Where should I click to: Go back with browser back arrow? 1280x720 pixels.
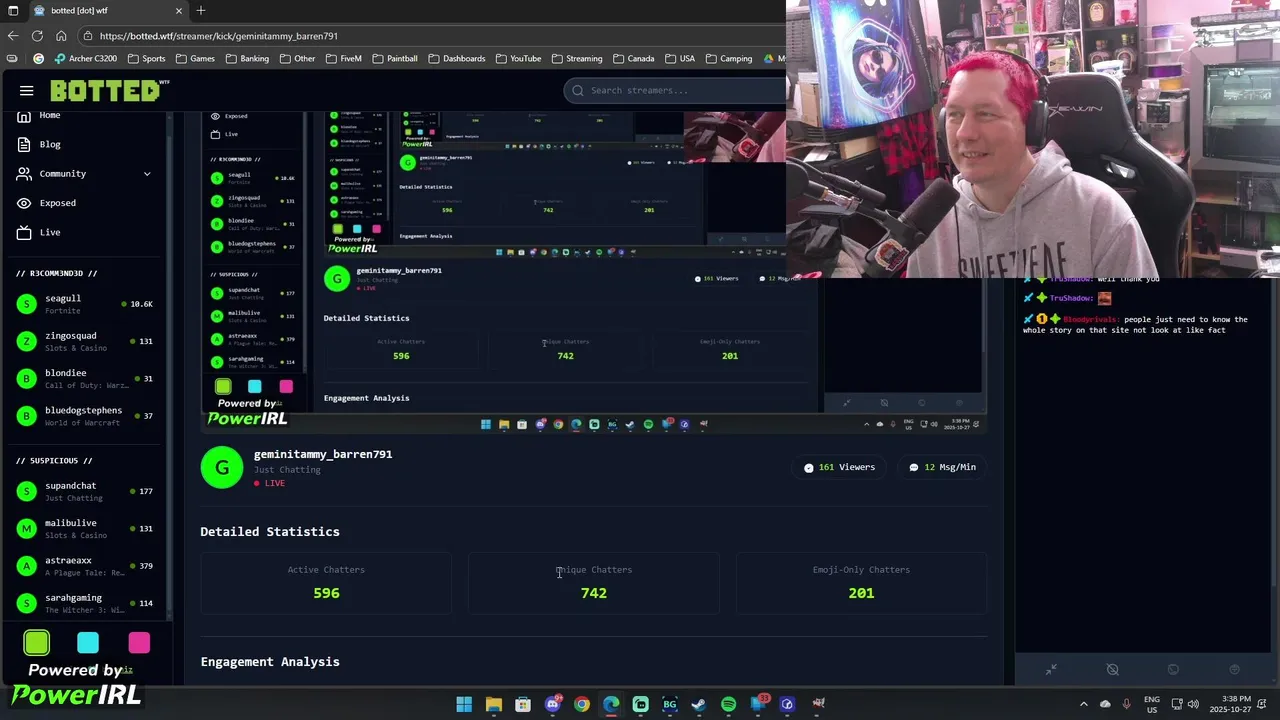pos(13,36)
